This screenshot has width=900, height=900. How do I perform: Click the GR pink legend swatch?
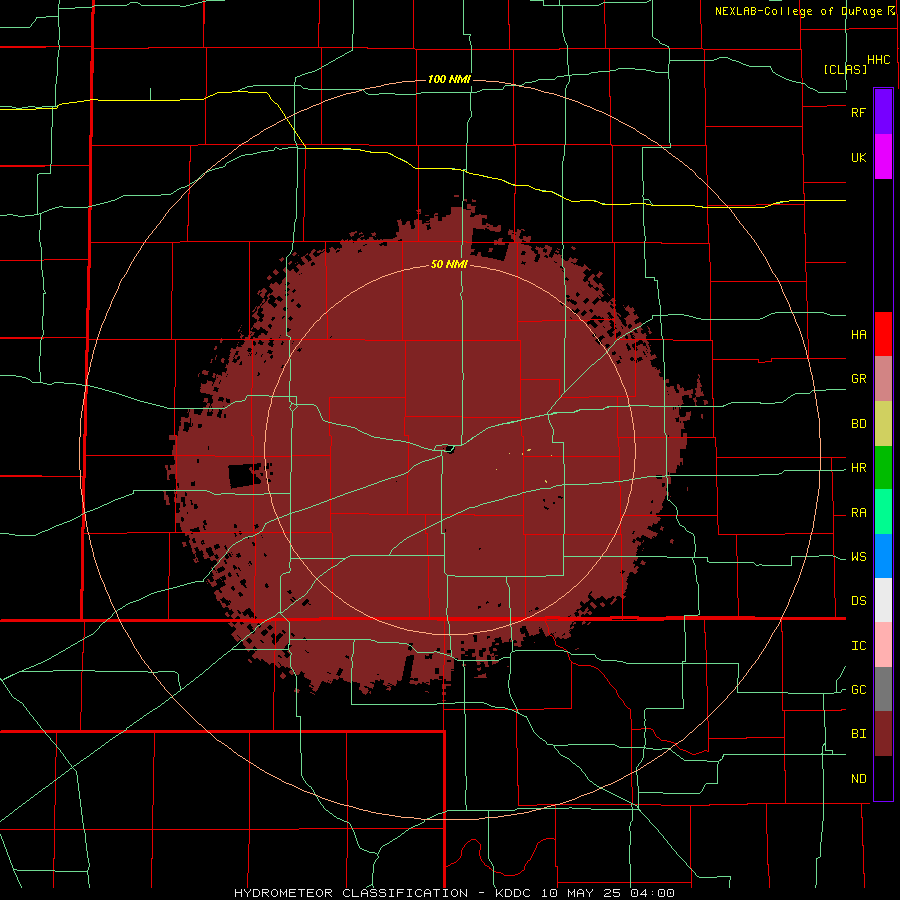[883, 379]
